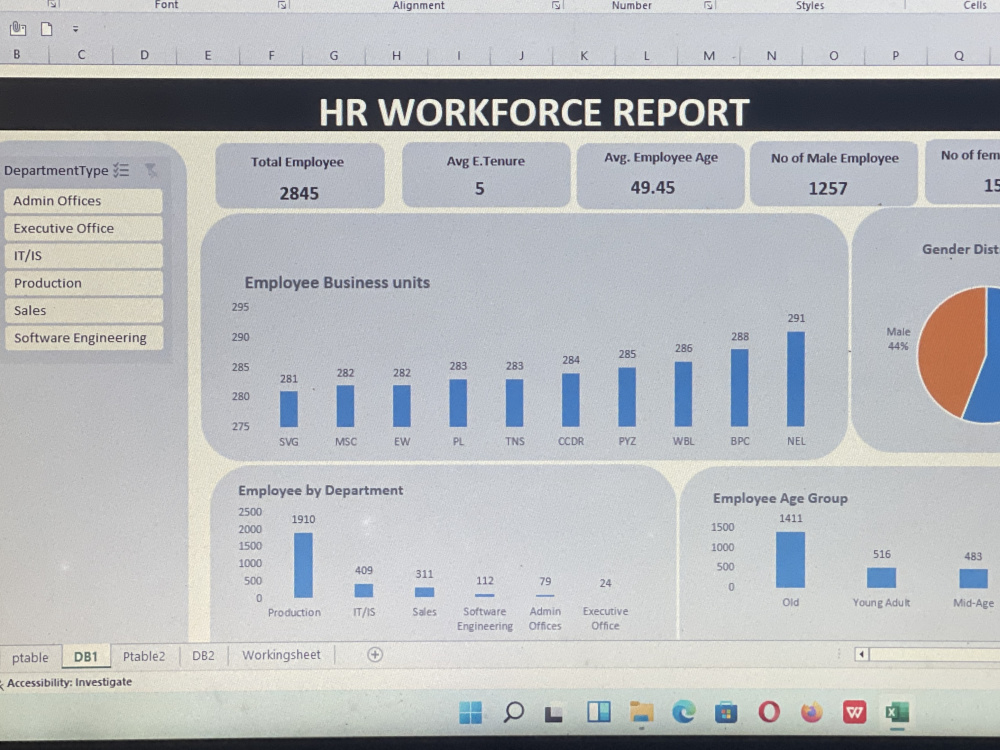
Task: Go to the DB2 sheet tab
Action: 203,656
